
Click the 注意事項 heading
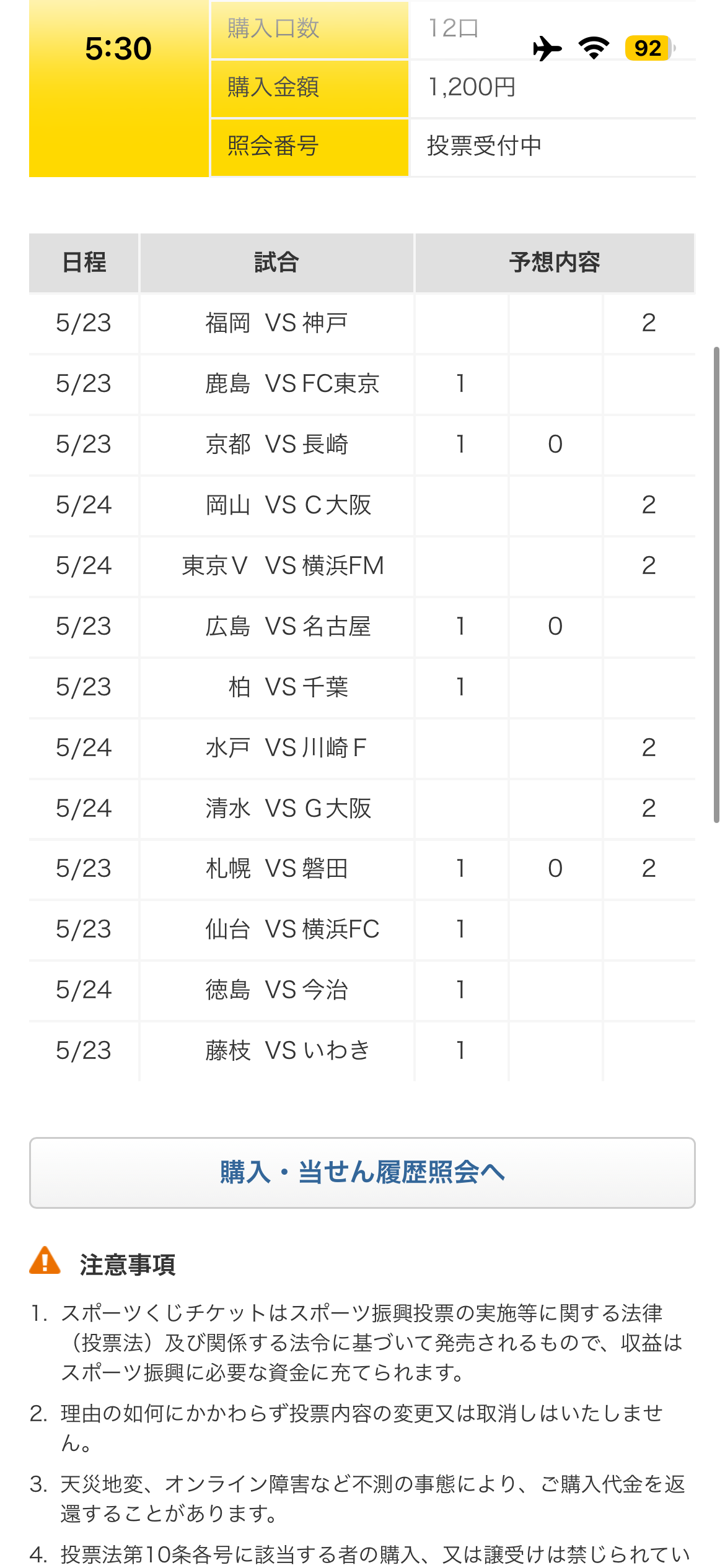point(128,1265)
